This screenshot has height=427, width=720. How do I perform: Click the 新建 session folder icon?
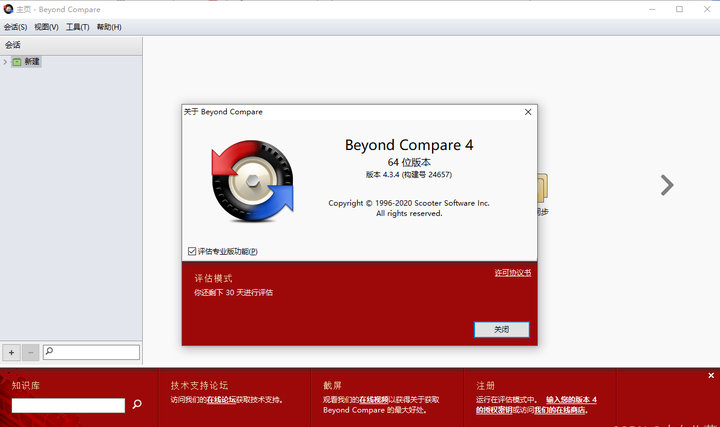pyautogui.click(x=17, y=62)
